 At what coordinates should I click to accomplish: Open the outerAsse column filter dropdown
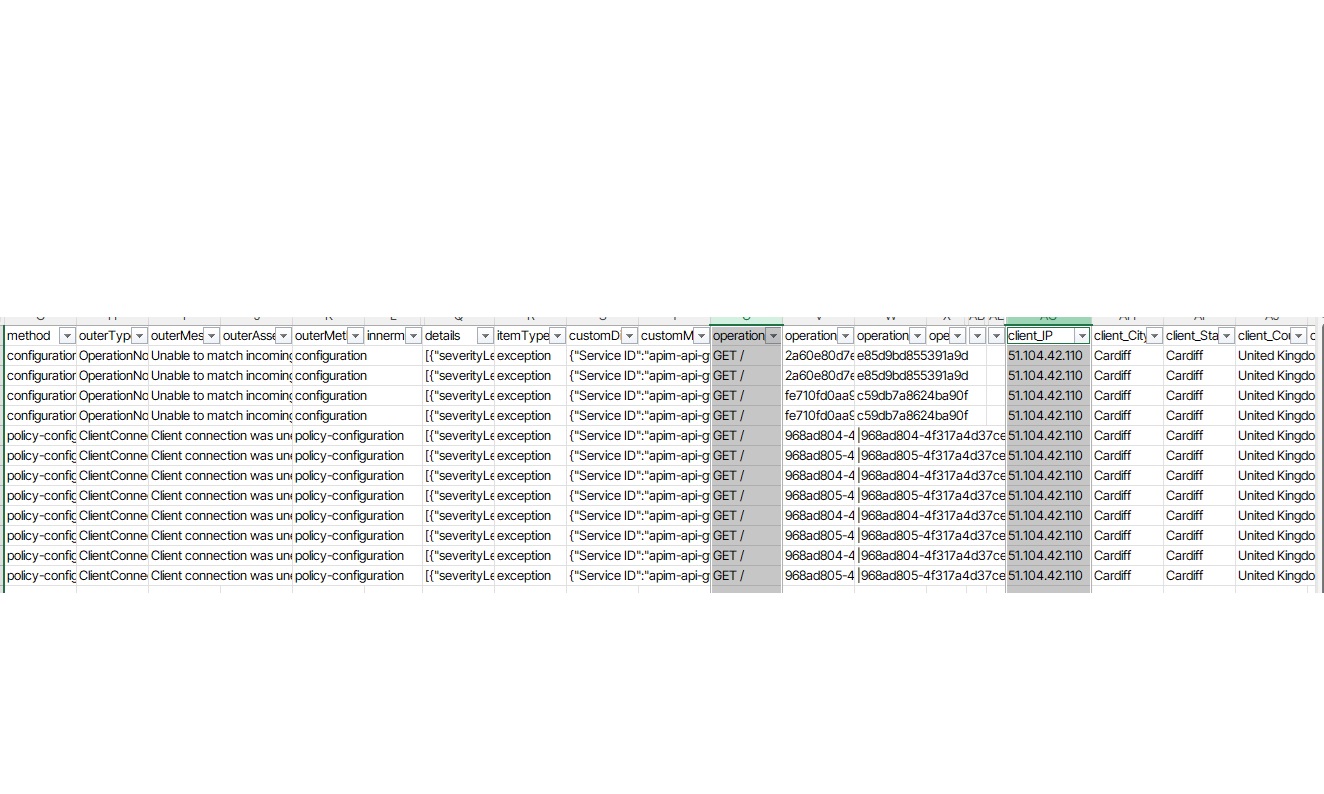point(283,336)
